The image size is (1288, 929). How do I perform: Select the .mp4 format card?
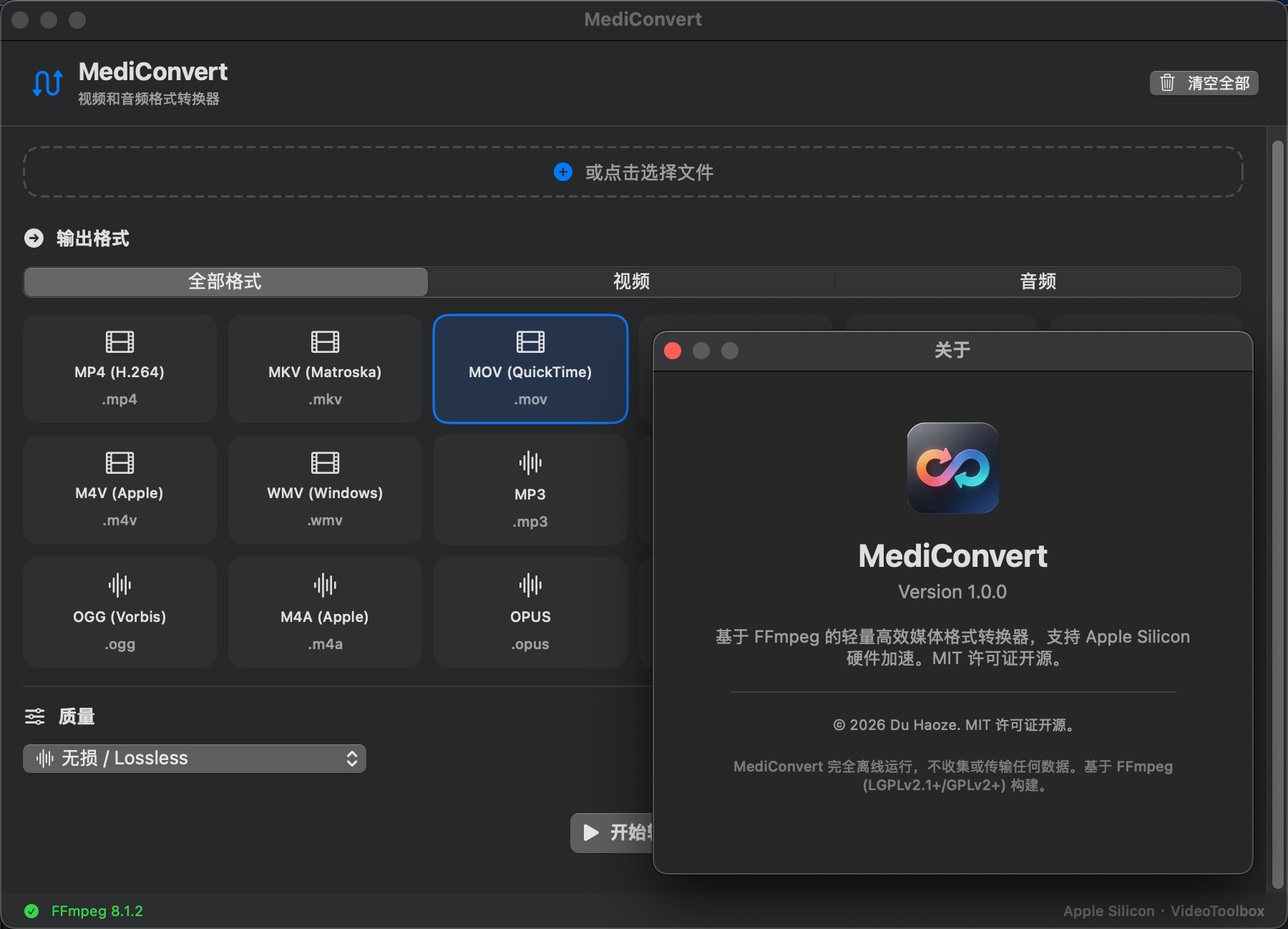point(119,369)
